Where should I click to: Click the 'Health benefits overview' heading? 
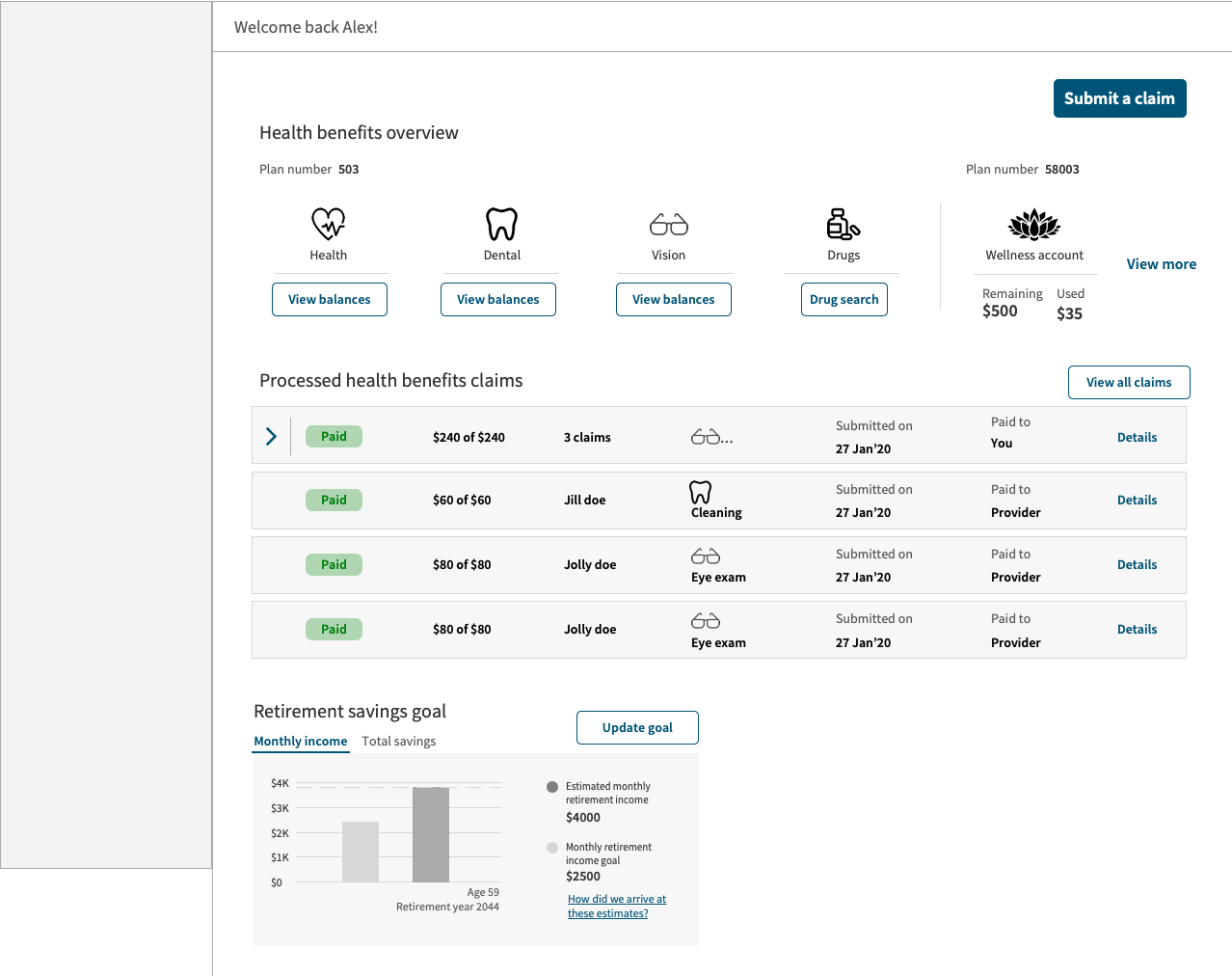tap(359, 133)
